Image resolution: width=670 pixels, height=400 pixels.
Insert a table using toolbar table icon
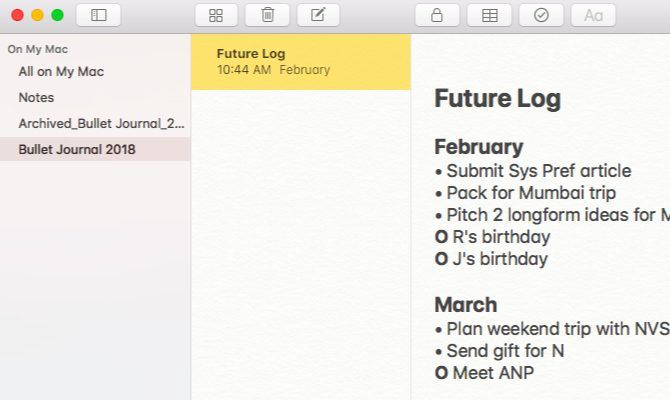point(489,15)
